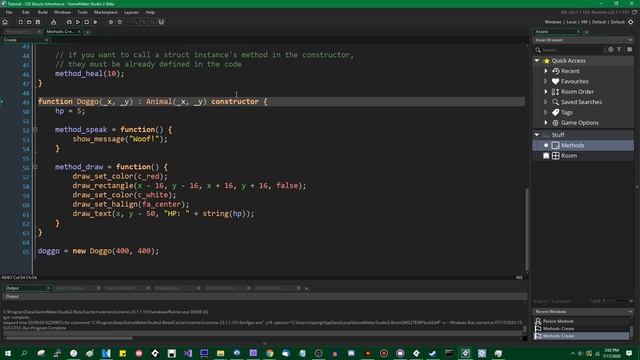Open the Game Options toolbar icon

coord(111,22)
